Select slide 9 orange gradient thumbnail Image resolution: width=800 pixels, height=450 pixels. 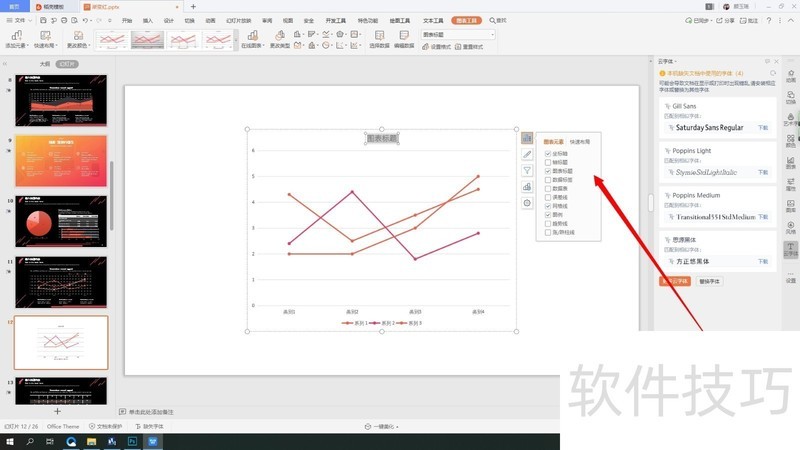tap(61, 161)
